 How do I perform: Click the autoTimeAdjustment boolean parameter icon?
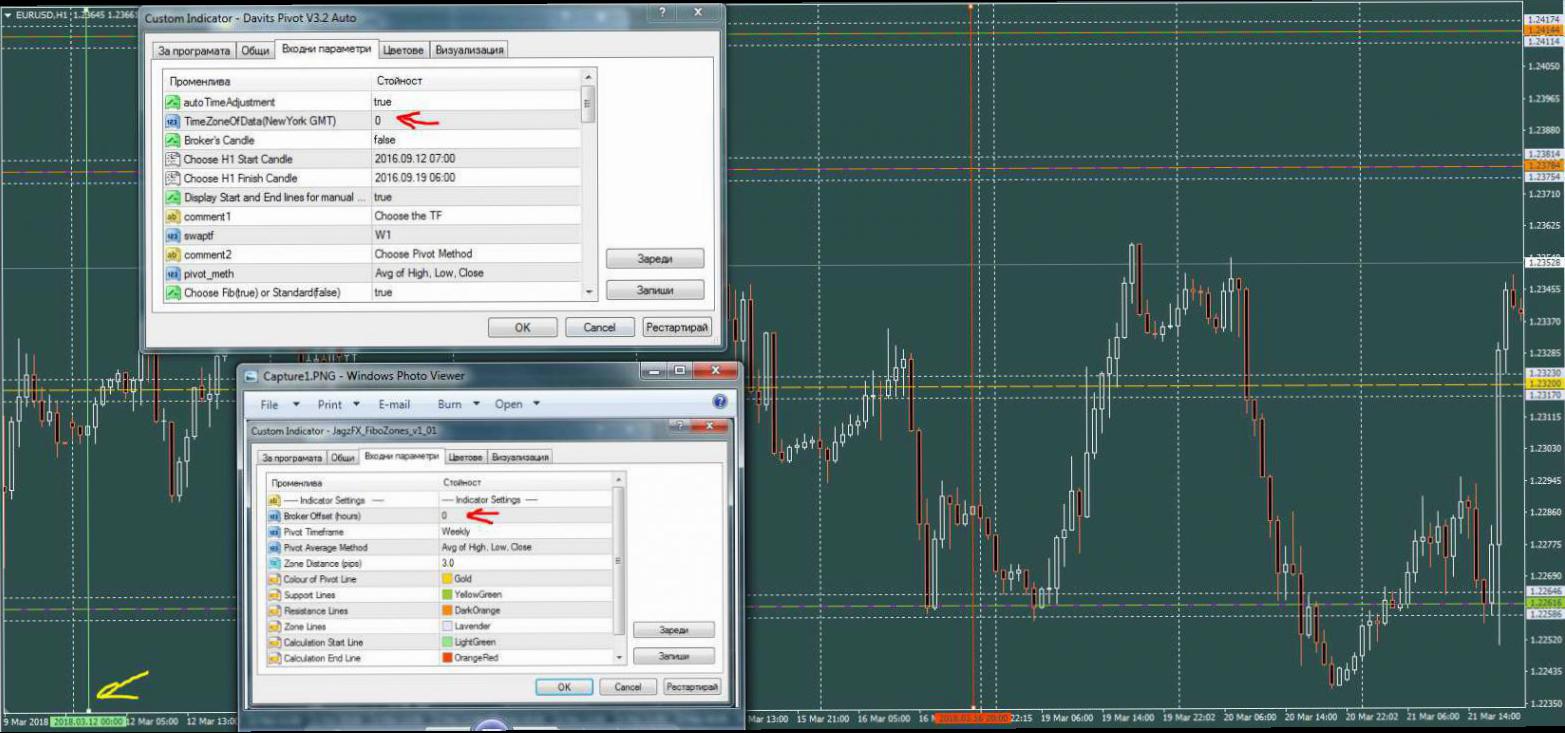173,102
